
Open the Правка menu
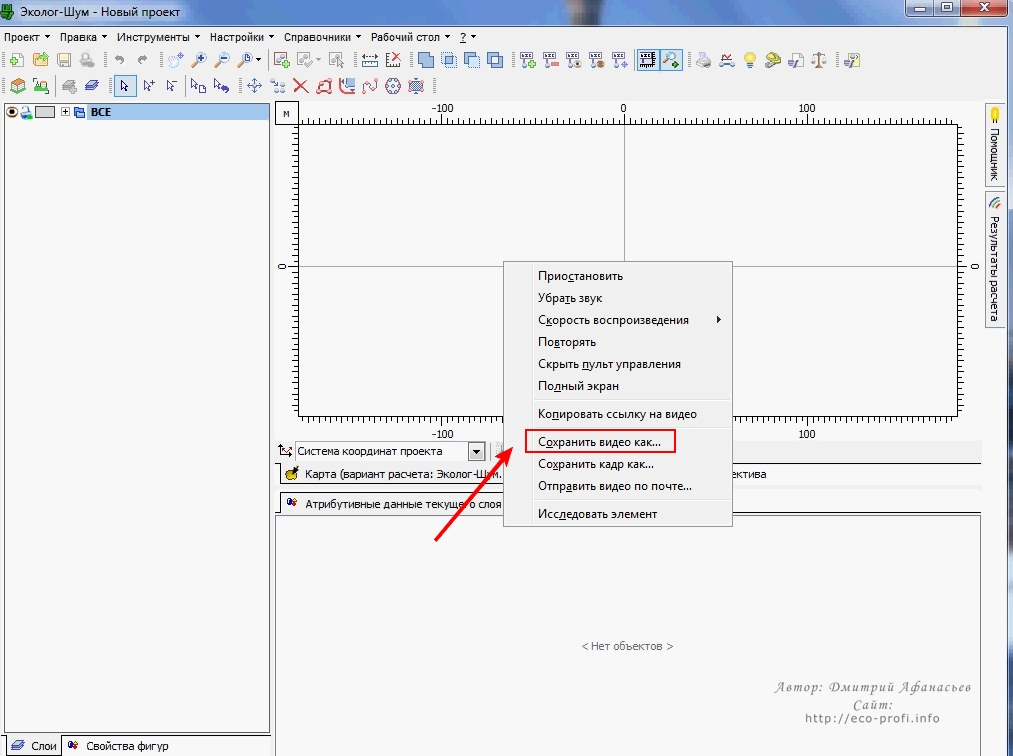[x=83, y=37]
